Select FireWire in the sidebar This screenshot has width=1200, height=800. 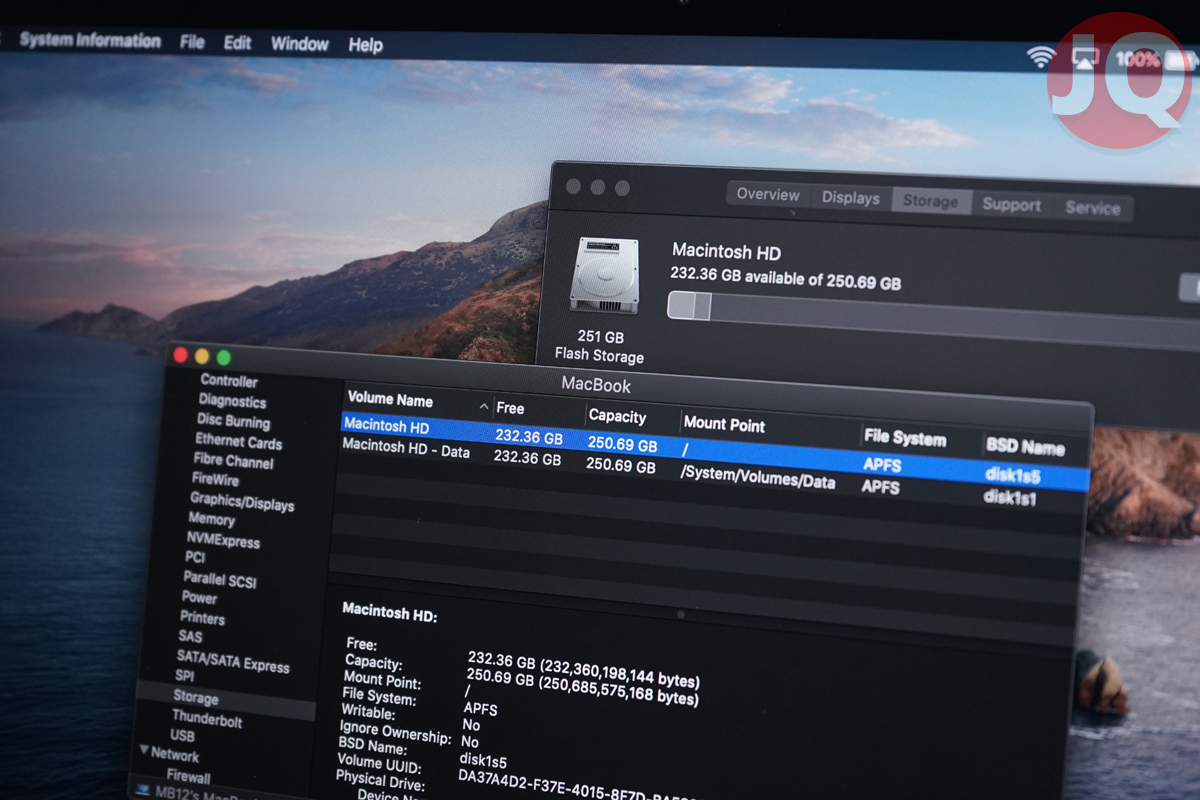pyautogui.click(x=215, y=479)
